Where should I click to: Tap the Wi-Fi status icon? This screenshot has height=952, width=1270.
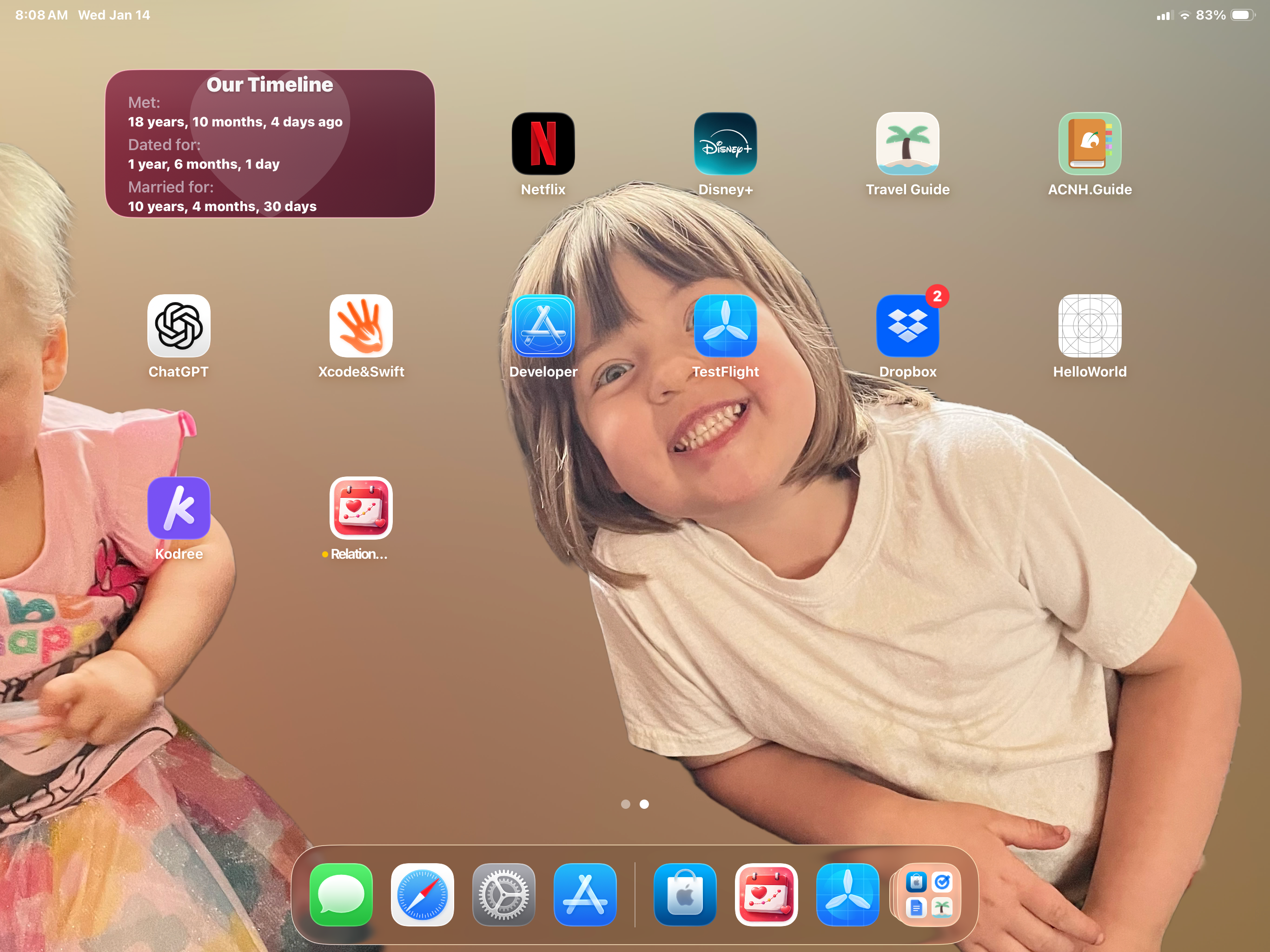1184,15
